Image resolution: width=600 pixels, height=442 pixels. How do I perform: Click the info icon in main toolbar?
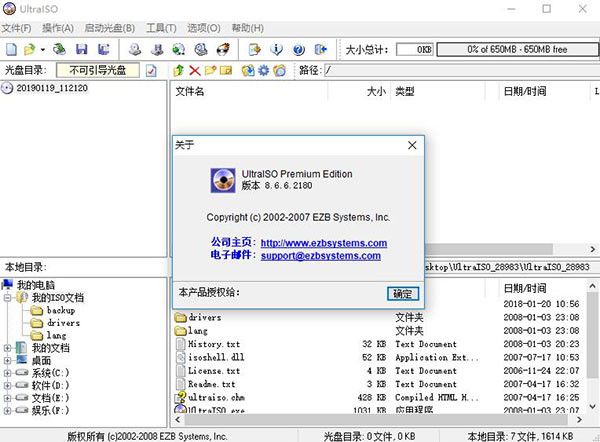[x=275, y=48]
